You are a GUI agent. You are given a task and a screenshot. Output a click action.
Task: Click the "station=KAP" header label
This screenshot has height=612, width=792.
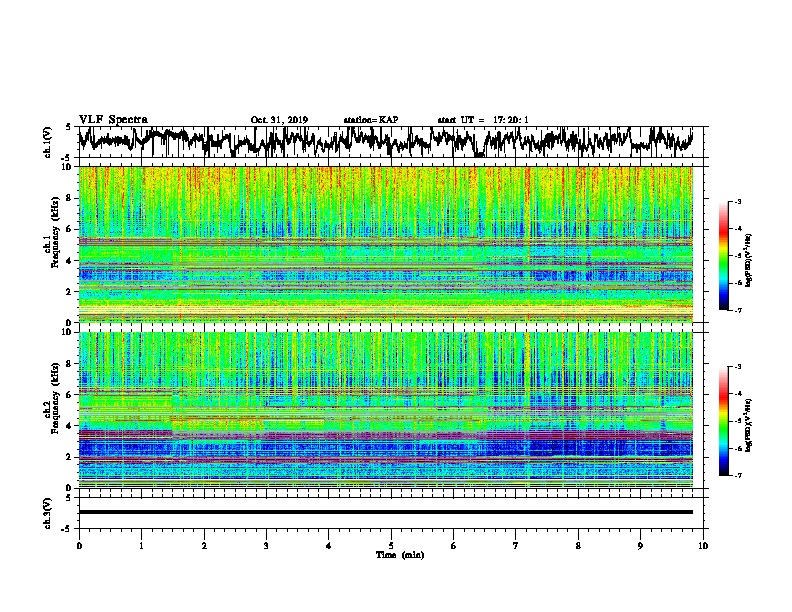(x=371, y=120)
